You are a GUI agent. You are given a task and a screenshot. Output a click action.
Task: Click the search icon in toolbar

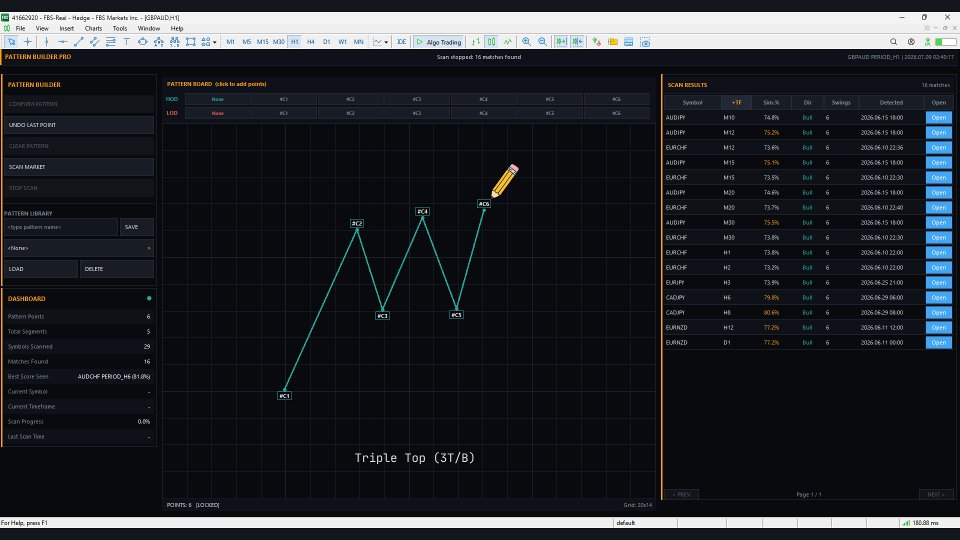tap(893, 42)
